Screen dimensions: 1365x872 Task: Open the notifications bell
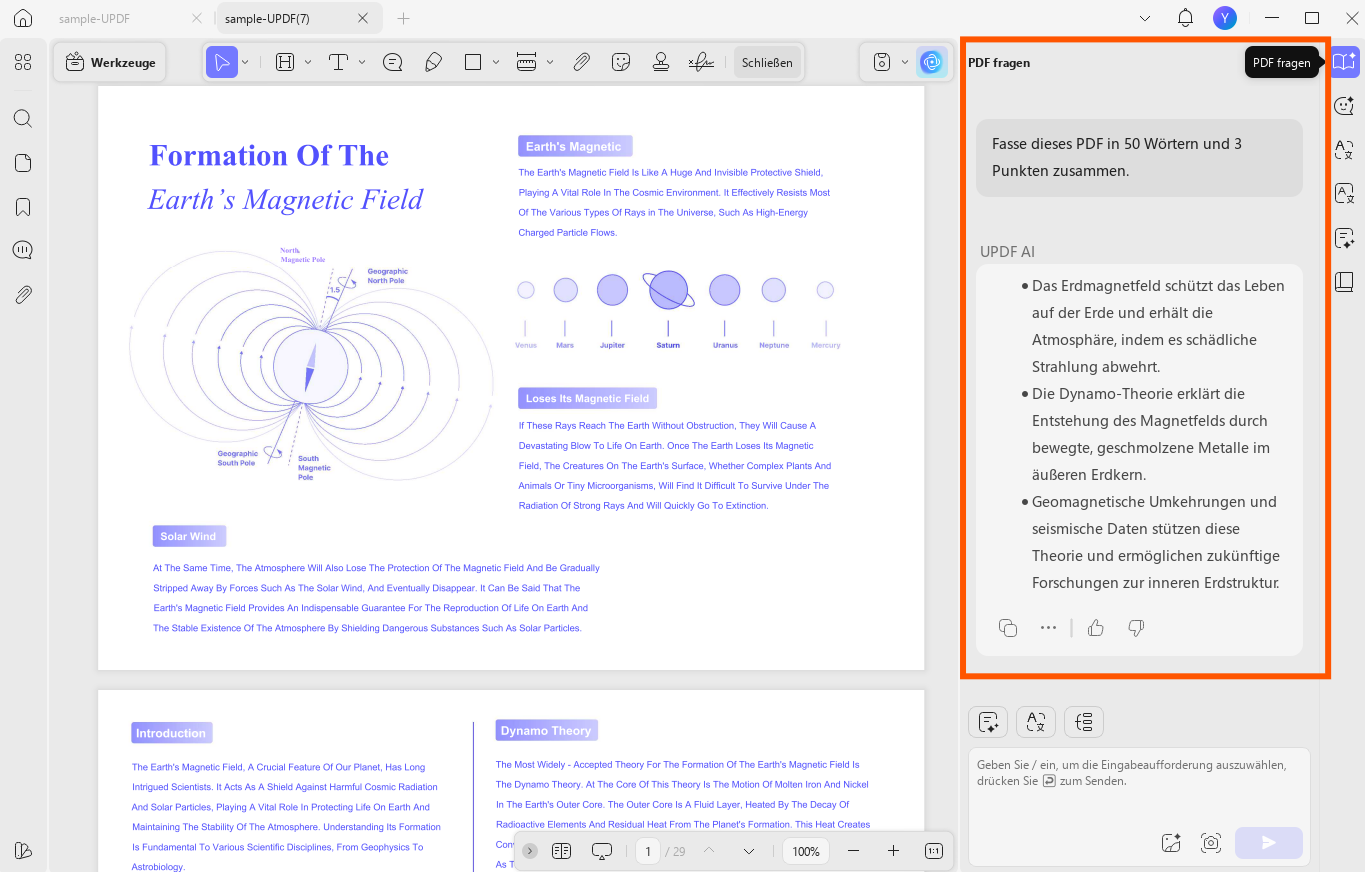coord(1185,18)
